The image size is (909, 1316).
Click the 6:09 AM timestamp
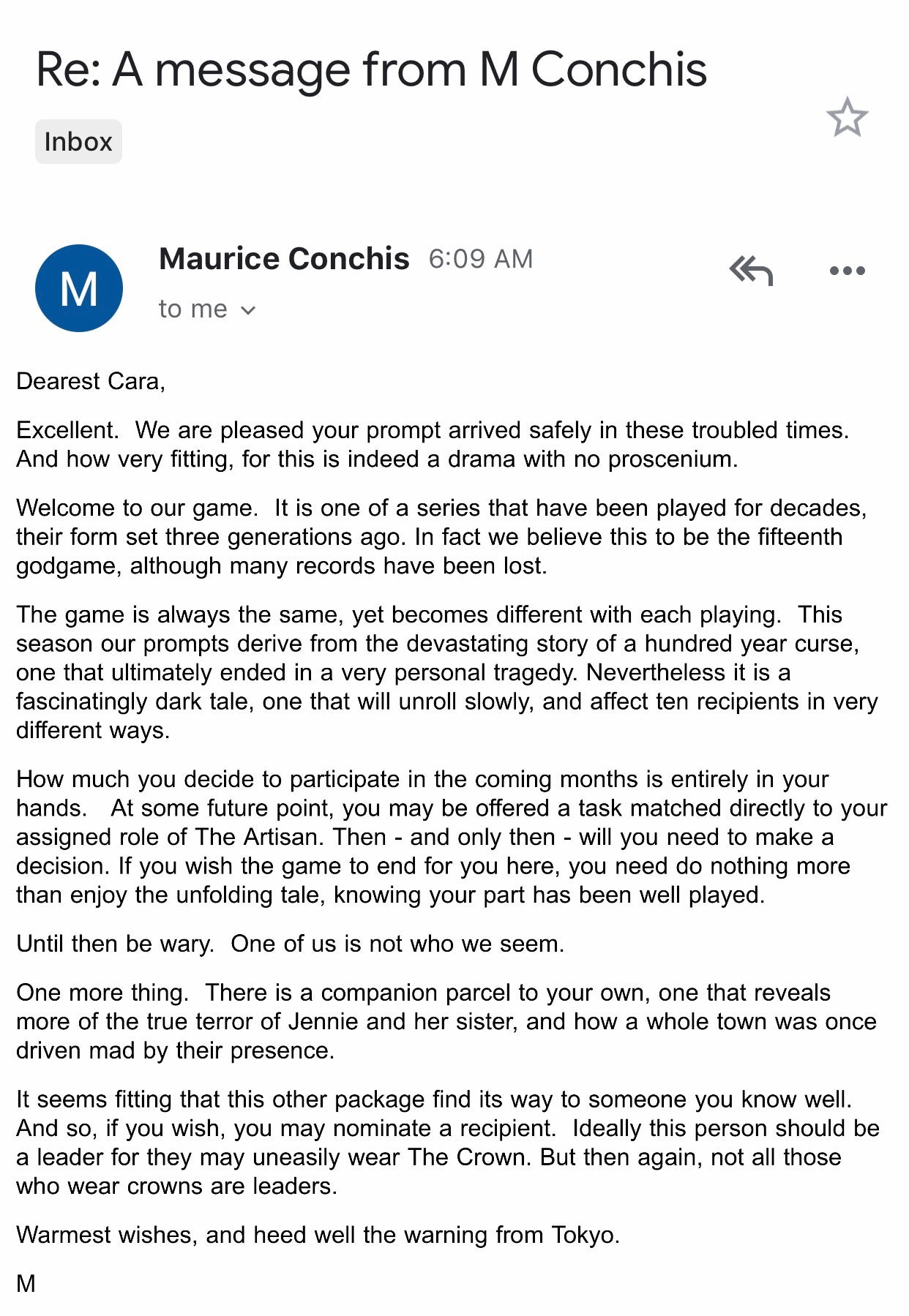(480, 259)
